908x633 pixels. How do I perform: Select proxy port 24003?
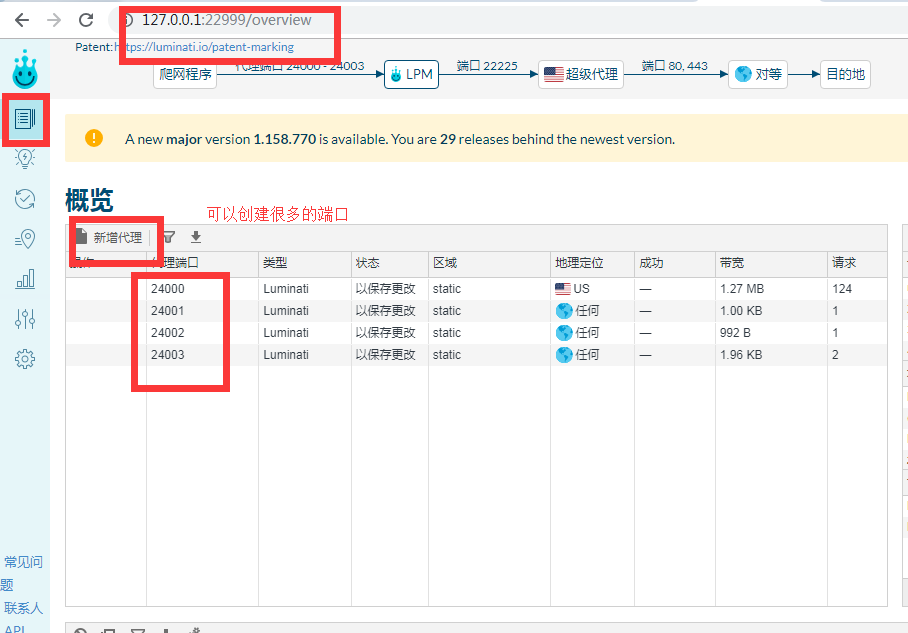(168, 355)
